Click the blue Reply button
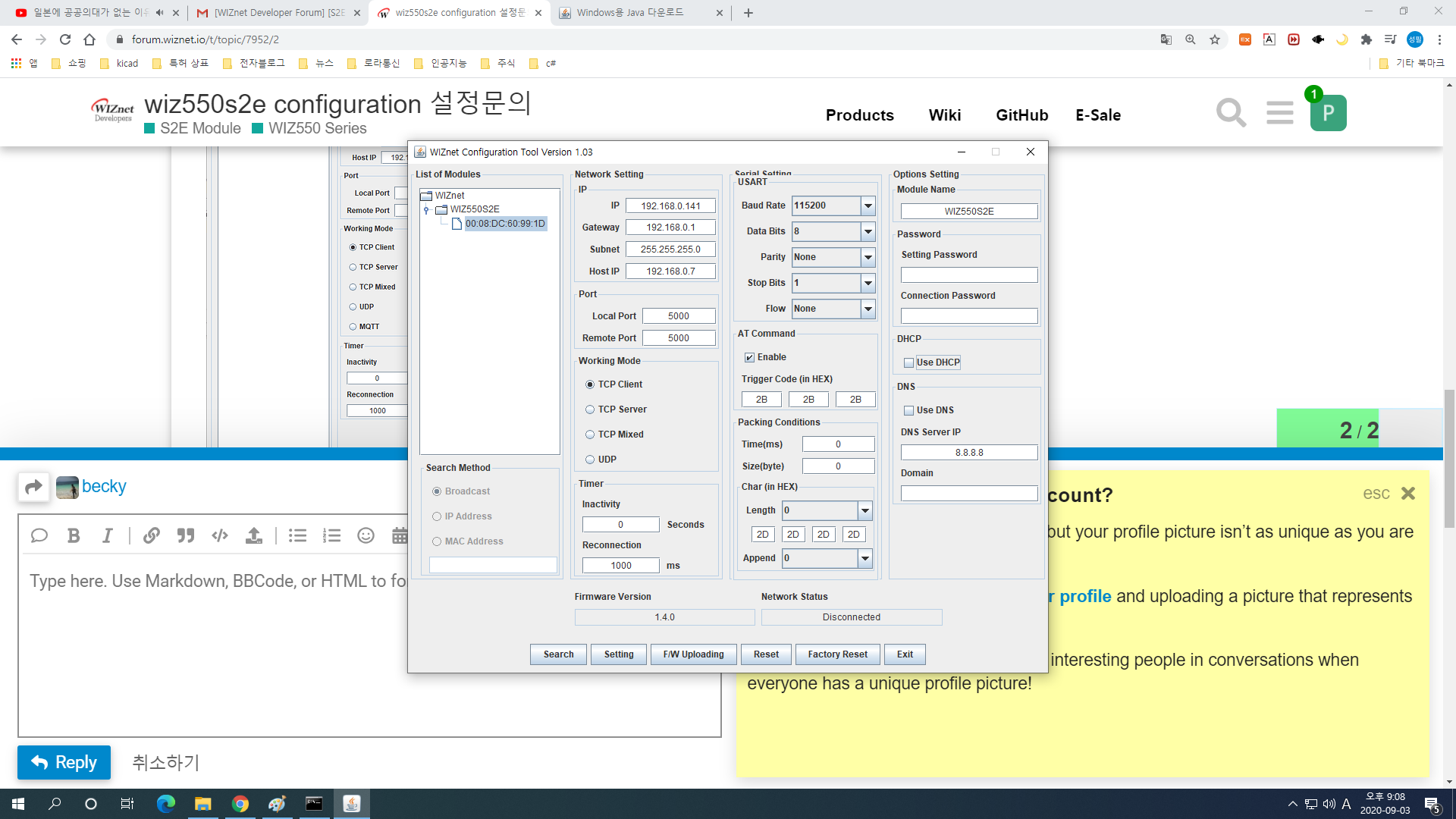 64,762
